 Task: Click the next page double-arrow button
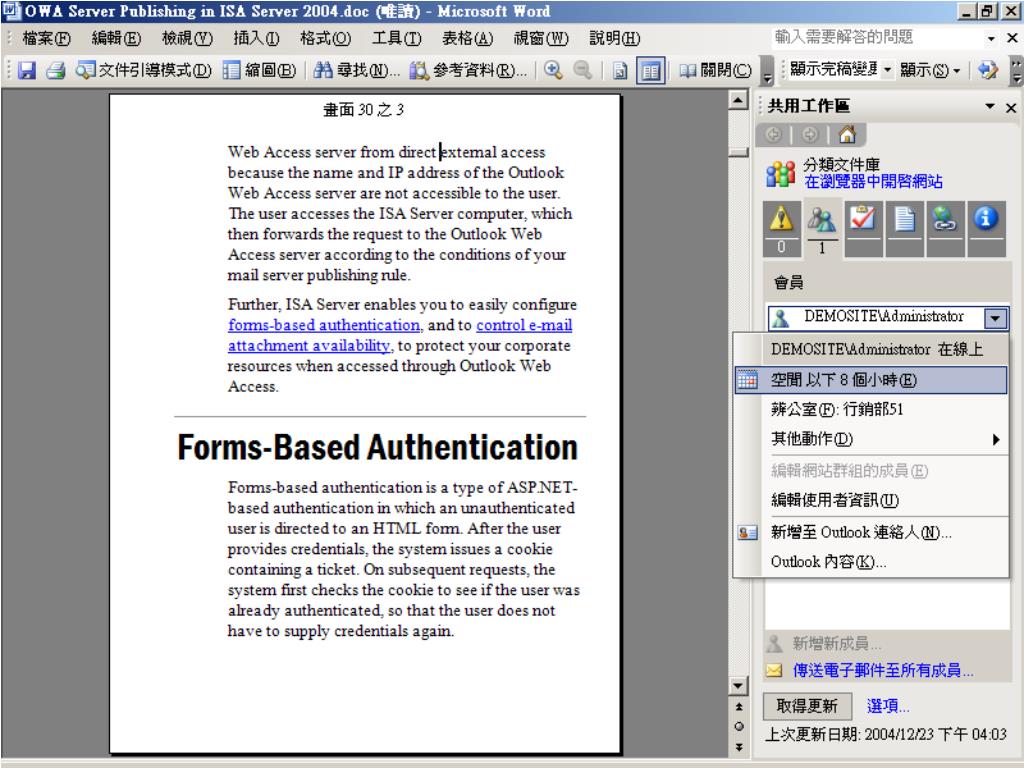click(739, 746)
